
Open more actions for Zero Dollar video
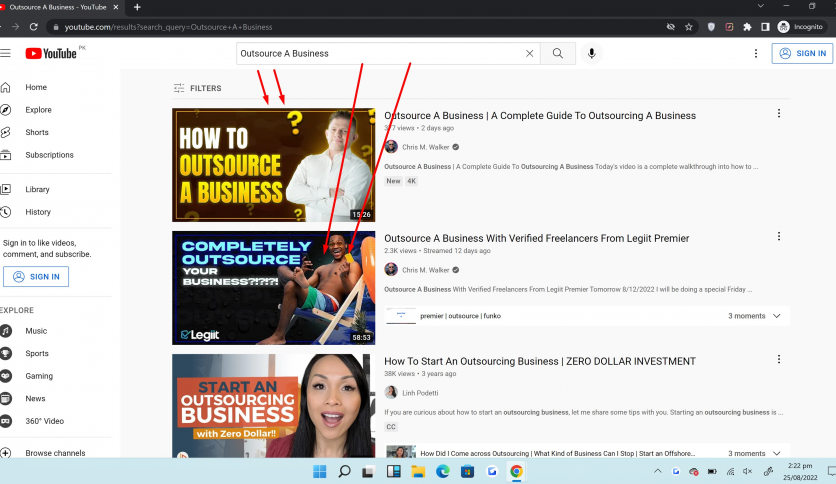coord(779,359)
